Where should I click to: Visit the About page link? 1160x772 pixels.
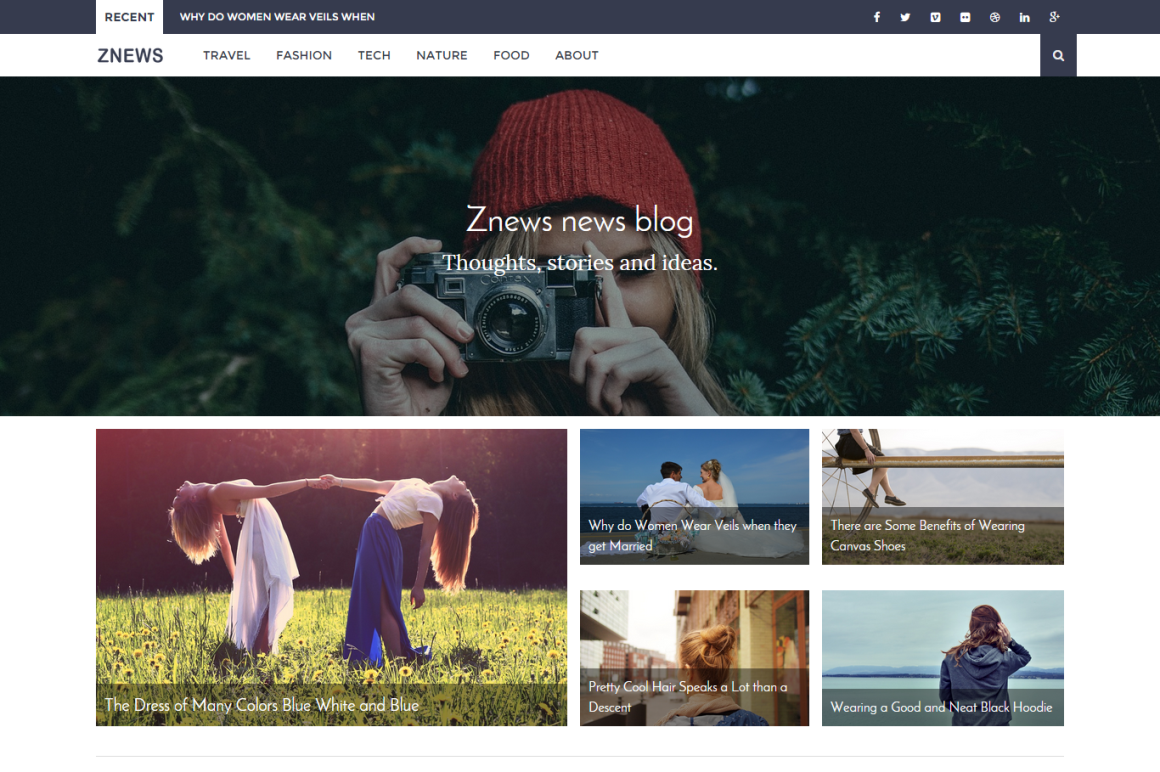[577, 56]
